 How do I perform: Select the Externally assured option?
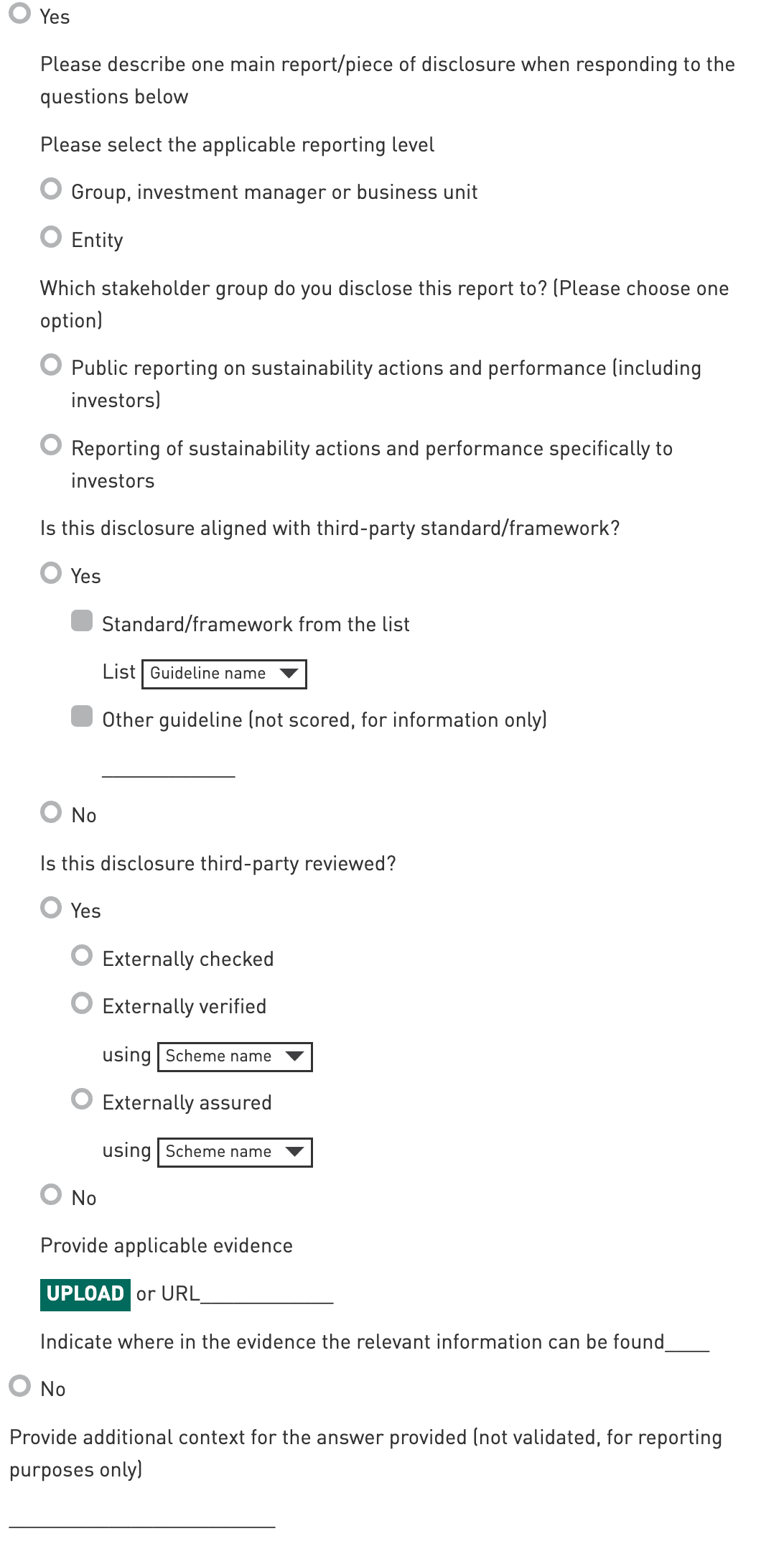click(82, 1099)
